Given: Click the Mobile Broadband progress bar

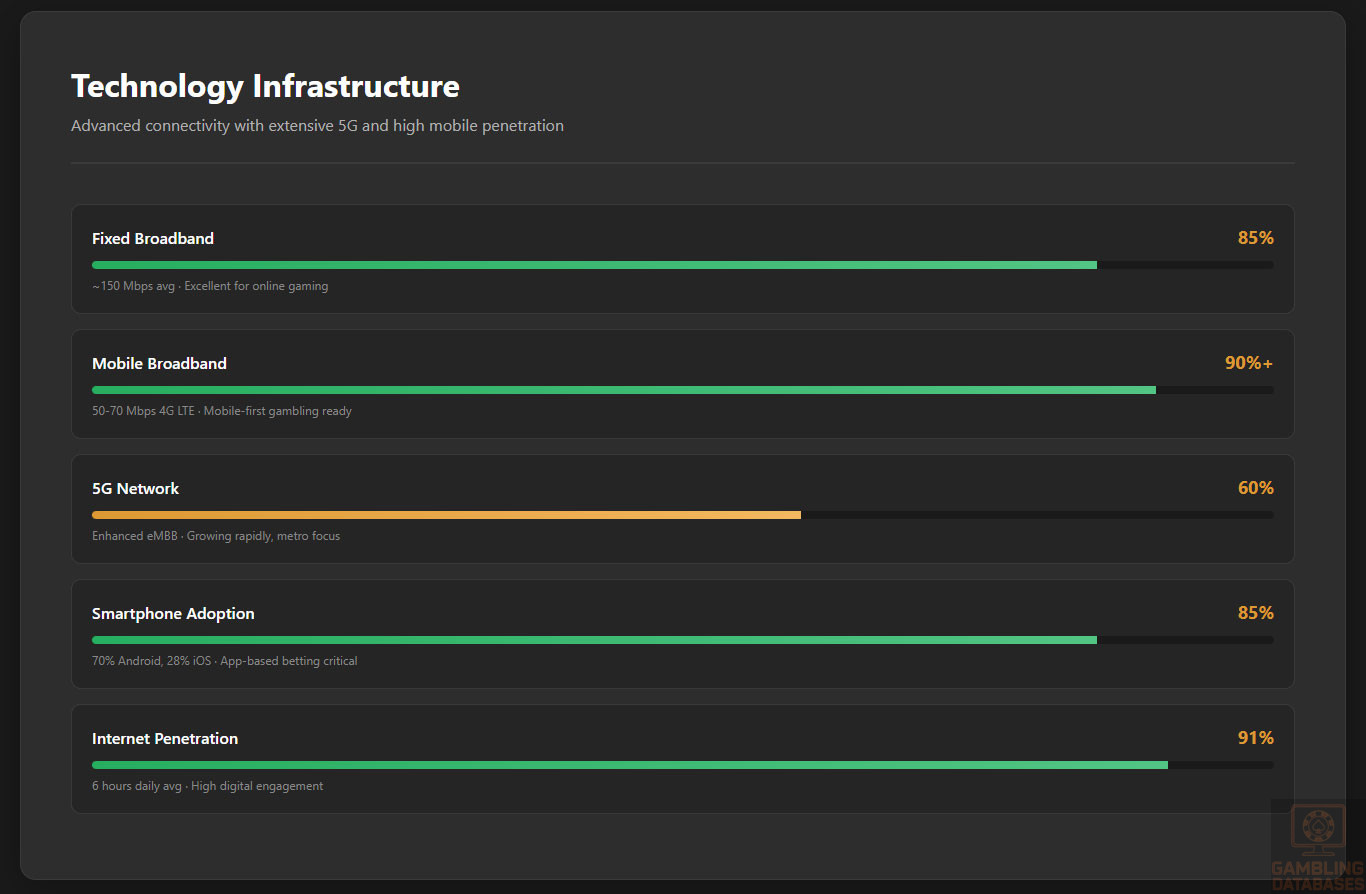Looking at the screenshot, I should [623, 390].
